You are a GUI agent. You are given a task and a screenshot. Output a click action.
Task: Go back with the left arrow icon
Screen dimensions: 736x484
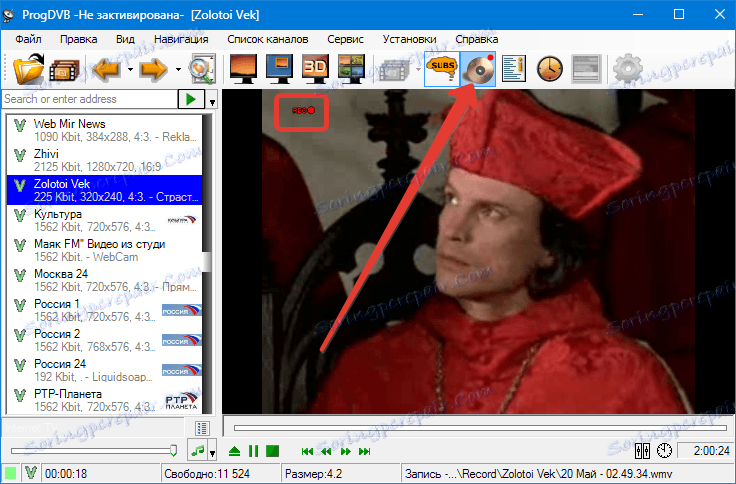click(x=107, y=69)
